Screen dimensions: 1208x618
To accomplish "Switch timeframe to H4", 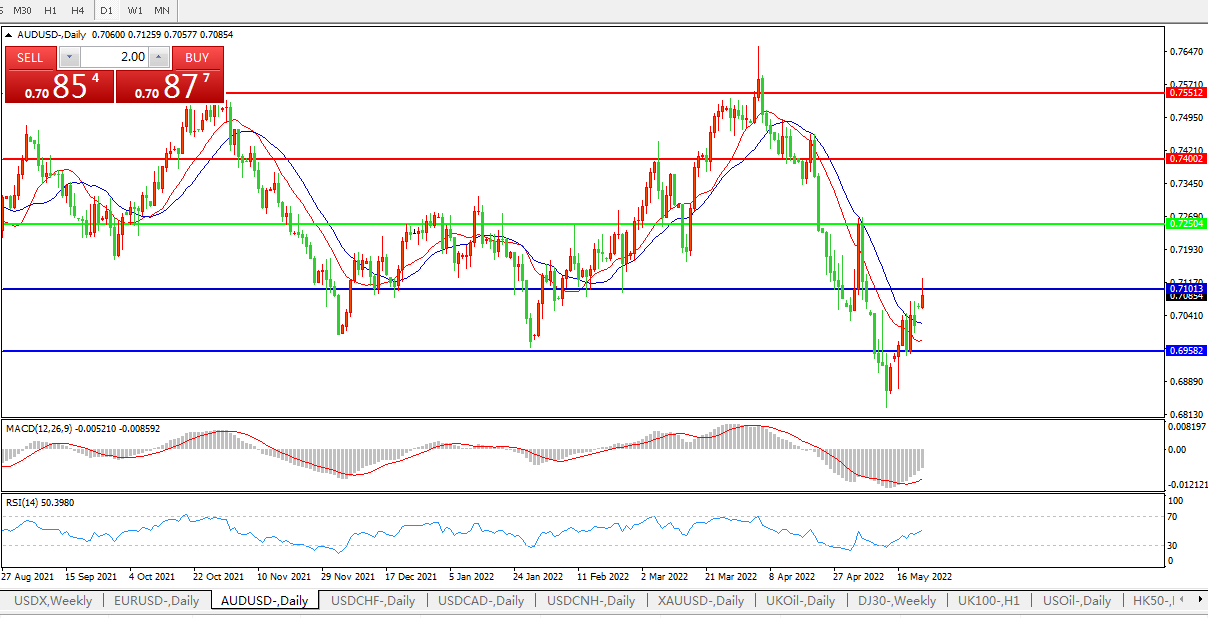I will (x=77, y=10).
